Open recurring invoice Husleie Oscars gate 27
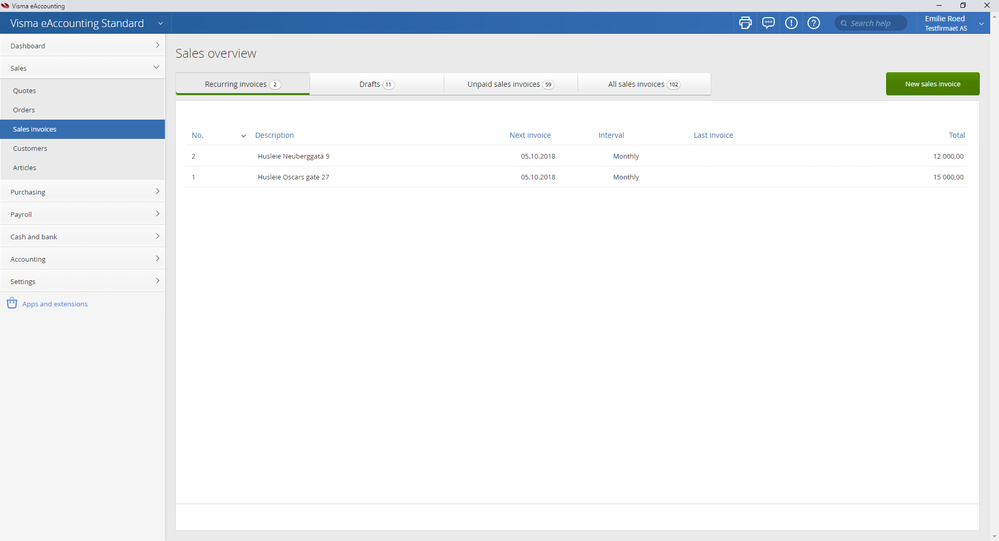The width and height of the screenshot is (999, 541). pos(293,177)
